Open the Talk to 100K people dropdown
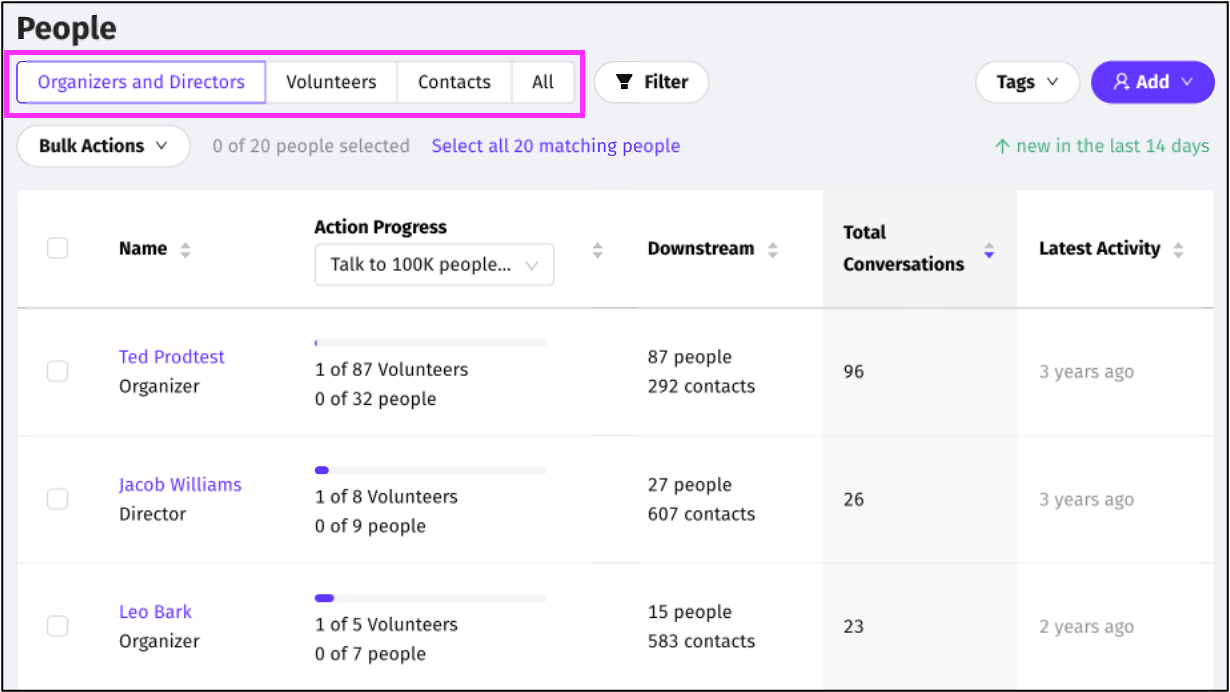The image size is (1230, 692). tap(434, 265)
